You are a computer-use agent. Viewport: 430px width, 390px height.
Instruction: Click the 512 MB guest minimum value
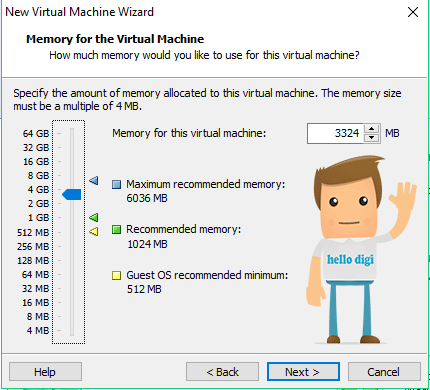[x=144, y=289]
